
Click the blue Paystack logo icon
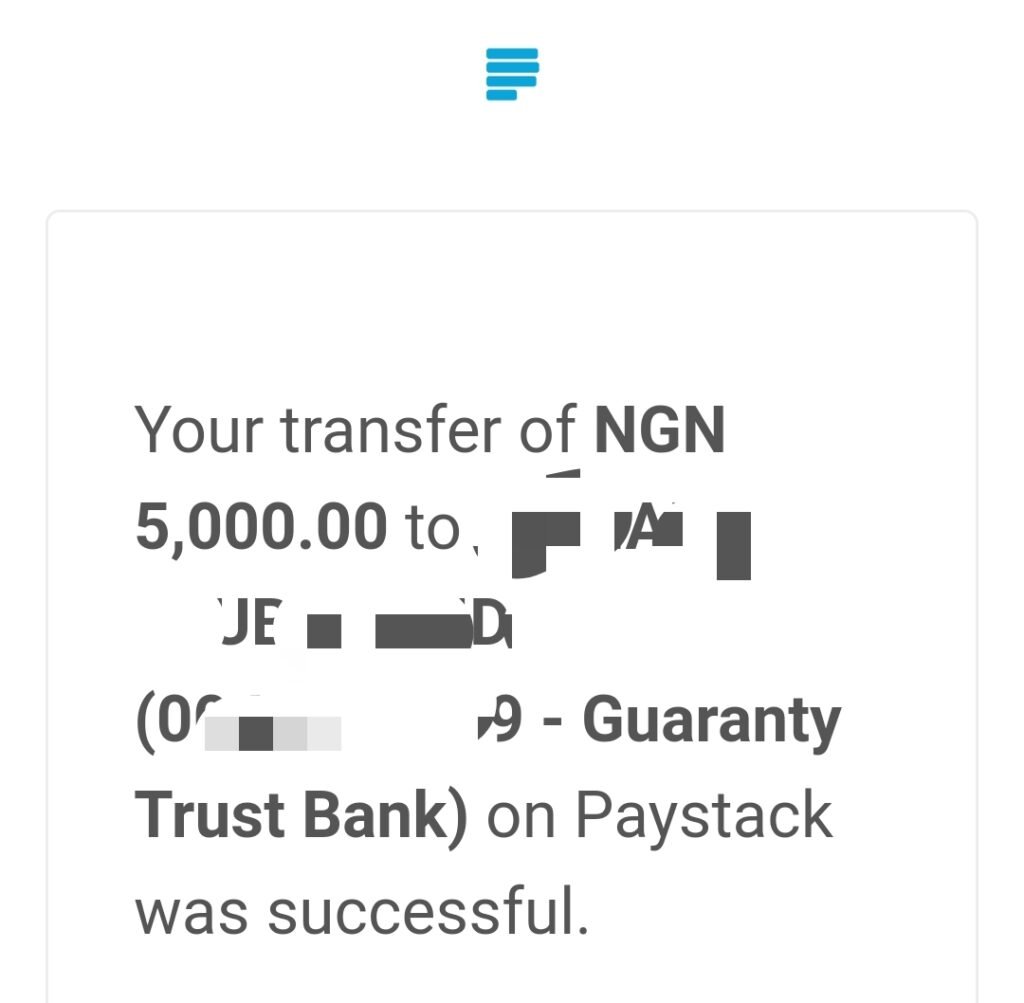tap(512, 74)
